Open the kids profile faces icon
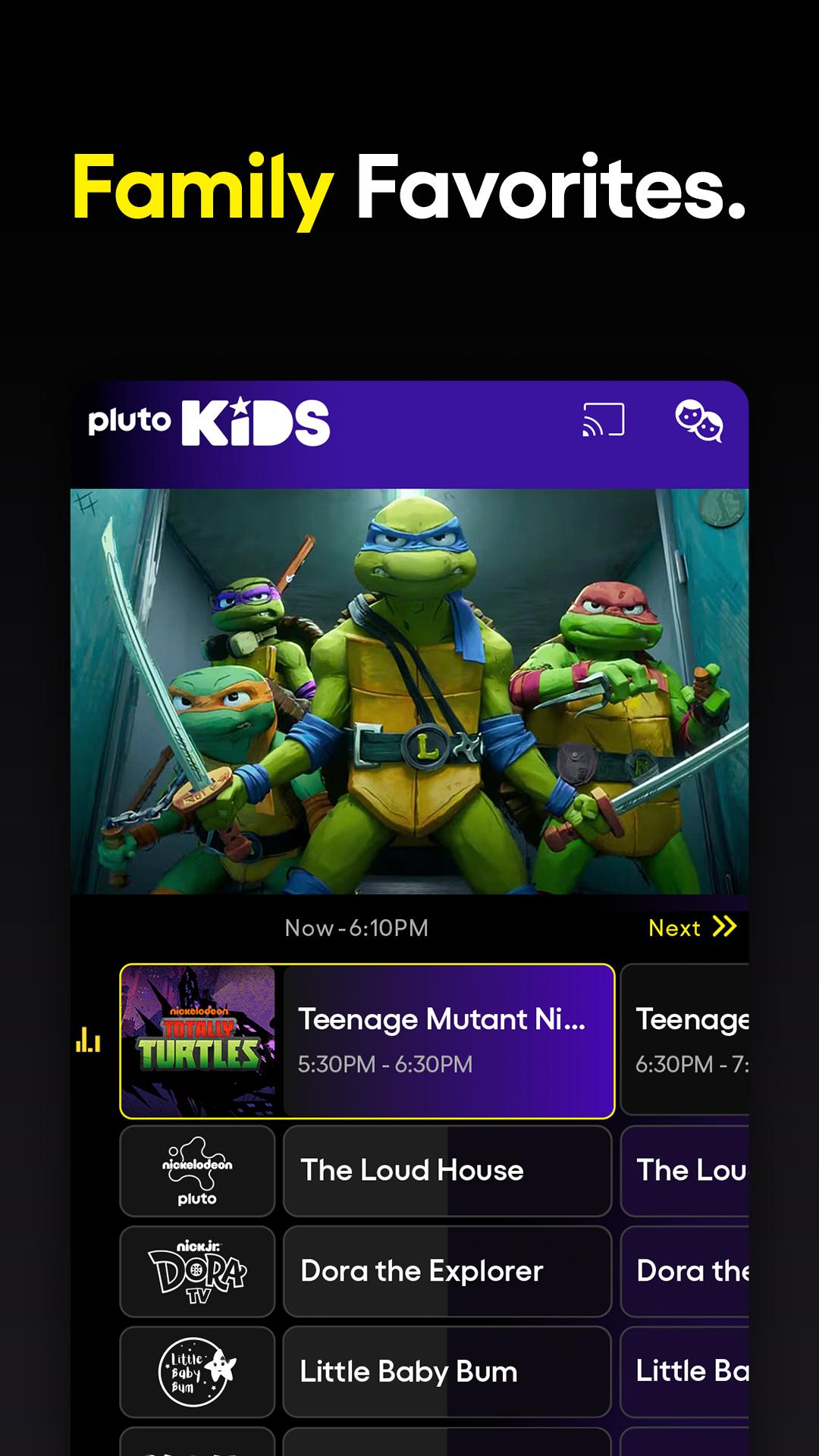819x1456 pixels. click(x=699, y=420)
